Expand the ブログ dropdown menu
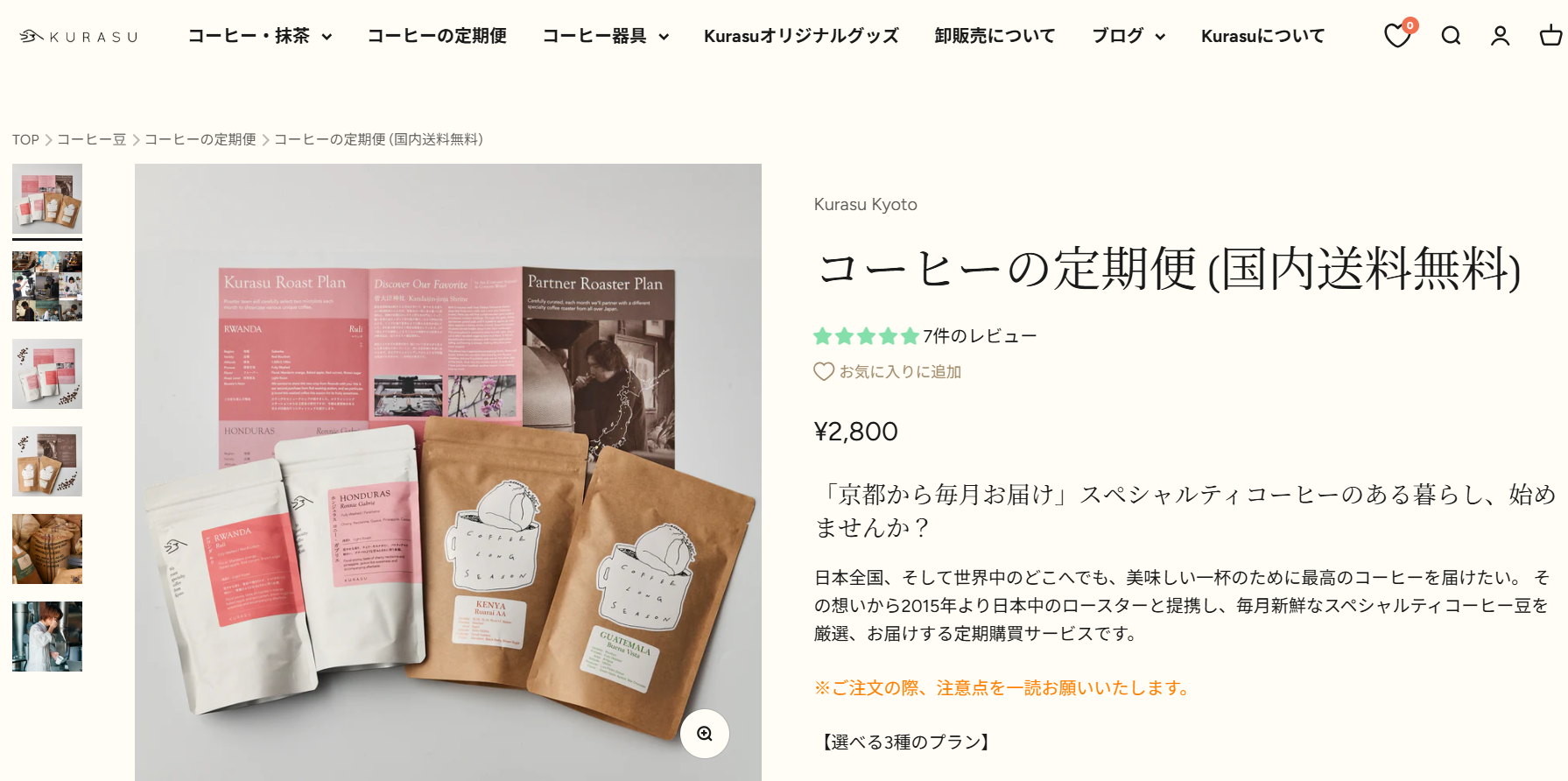Viewport: 1568px width, 781px height. pos(1129,36)
